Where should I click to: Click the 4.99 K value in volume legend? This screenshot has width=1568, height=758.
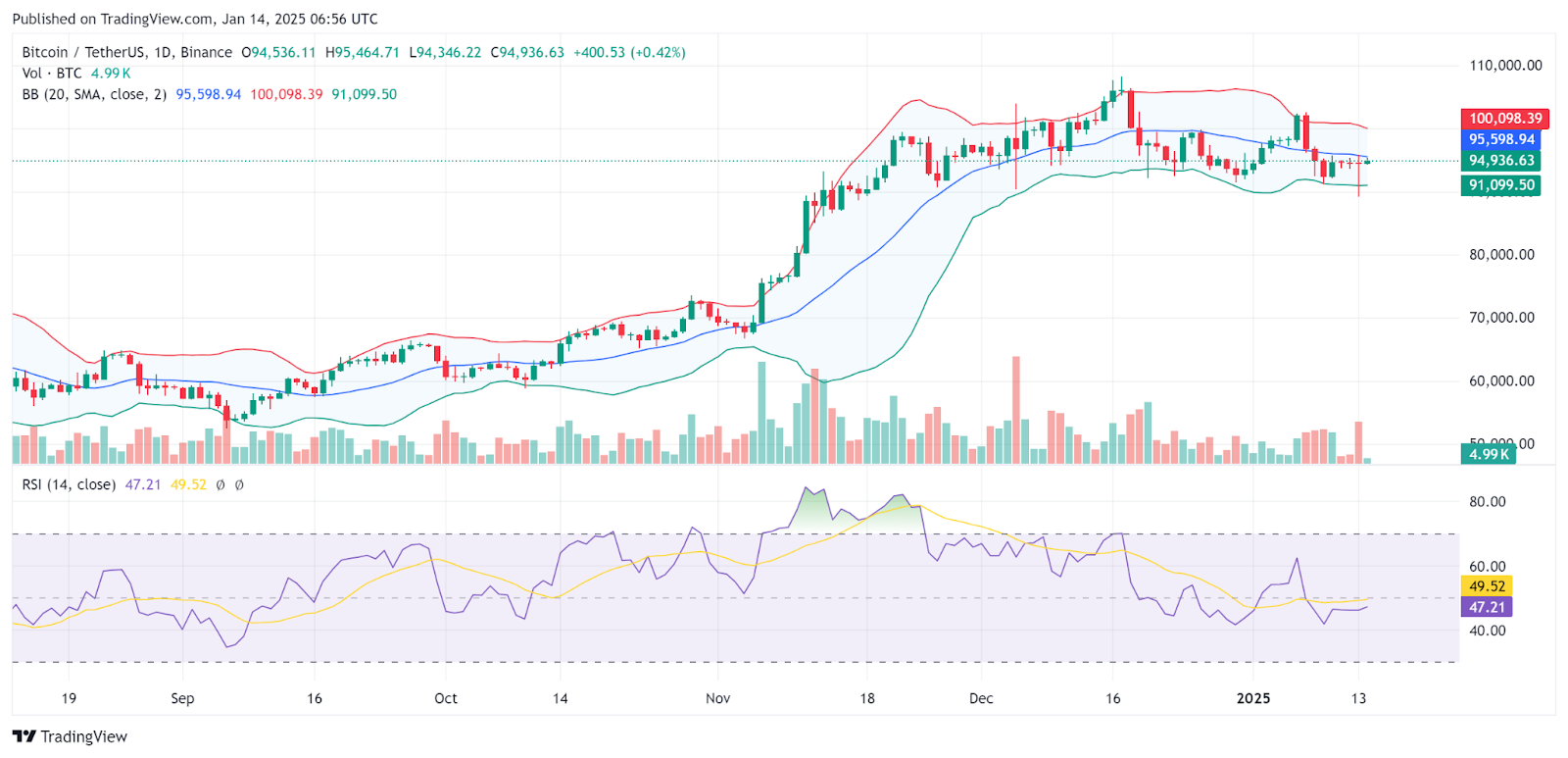coord(111,74)
